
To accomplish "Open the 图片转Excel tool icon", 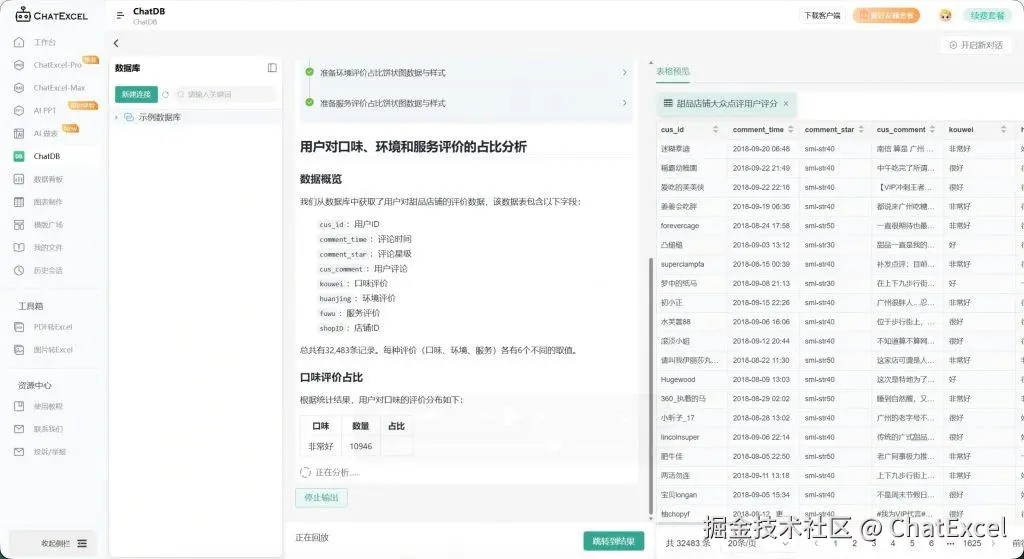I will click(19, 350).
